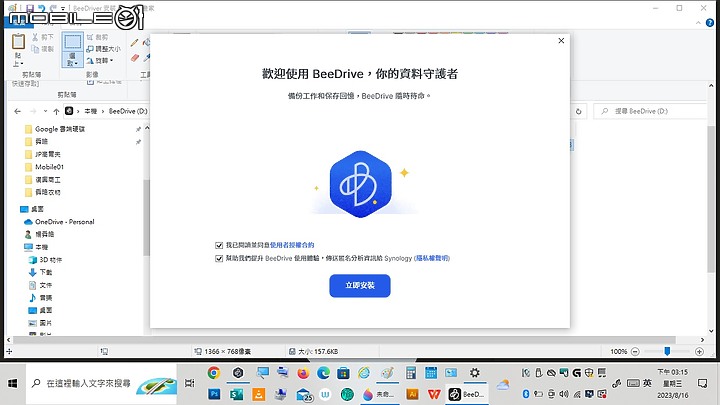Click the horizontal scrollbar right arrow
This screenshot has height=405, width=720.
tap(702, 340)
